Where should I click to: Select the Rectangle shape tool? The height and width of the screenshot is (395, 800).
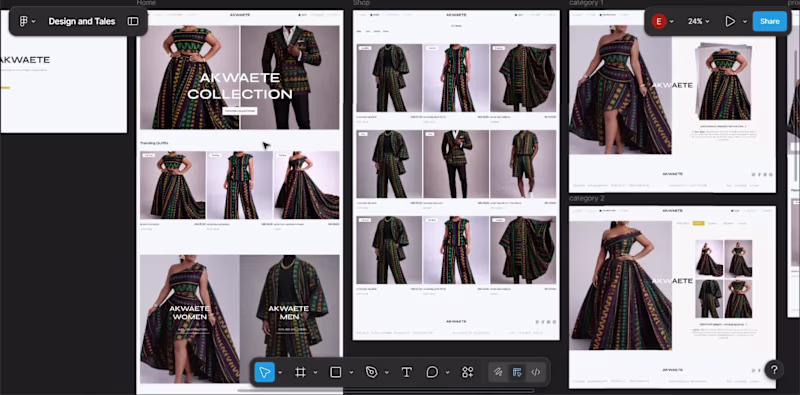336,372
